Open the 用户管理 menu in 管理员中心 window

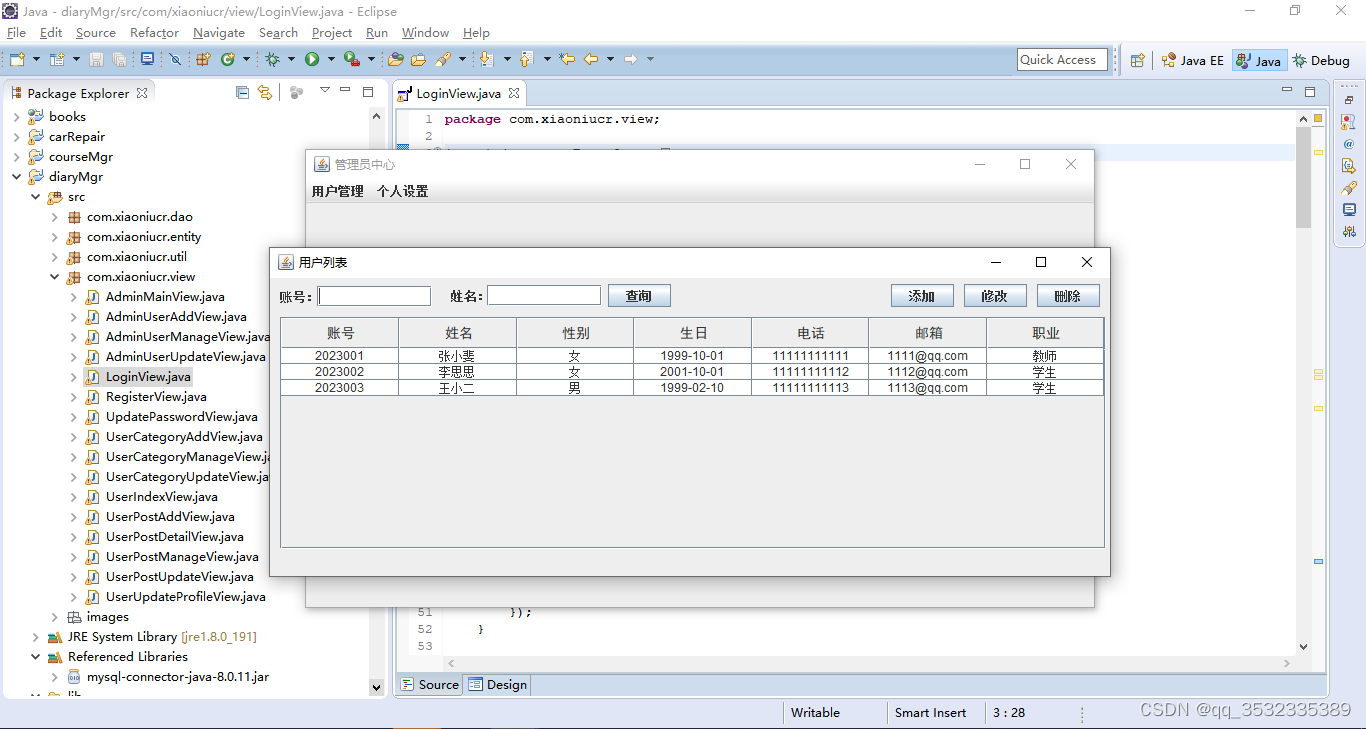click(338, 191)
